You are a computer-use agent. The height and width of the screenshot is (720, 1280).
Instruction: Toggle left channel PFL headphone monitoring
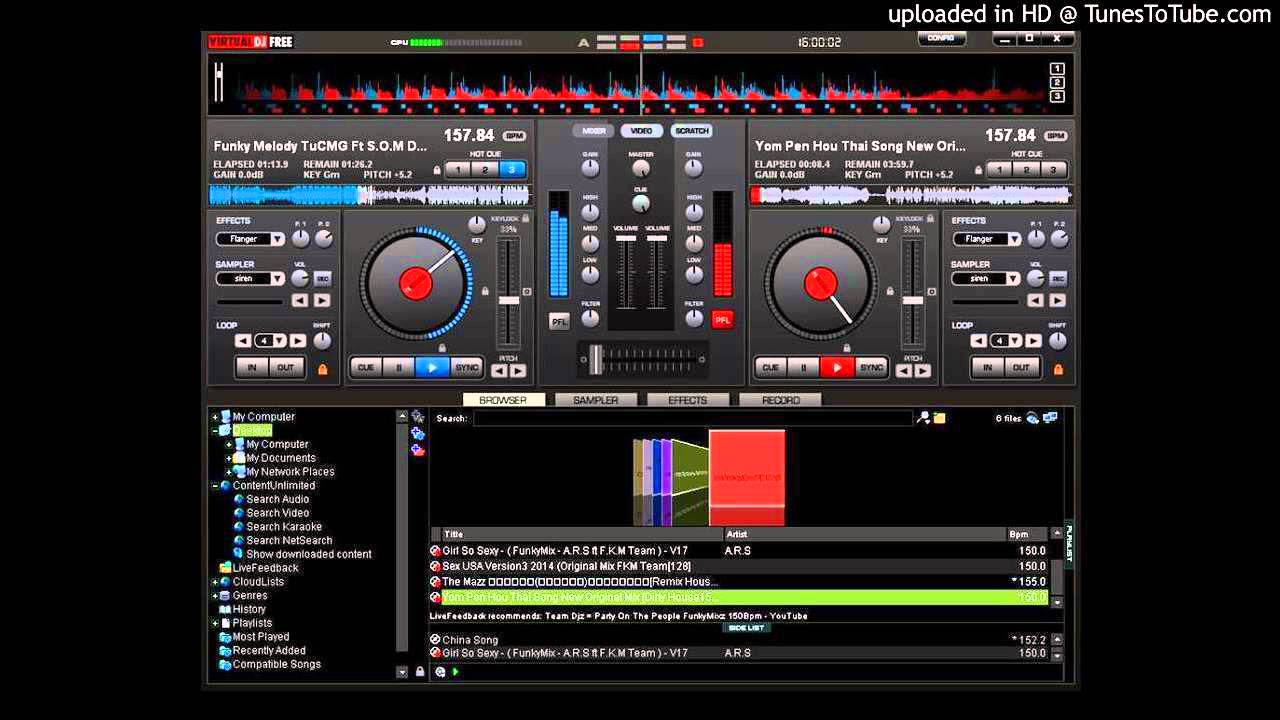[559, 320]
